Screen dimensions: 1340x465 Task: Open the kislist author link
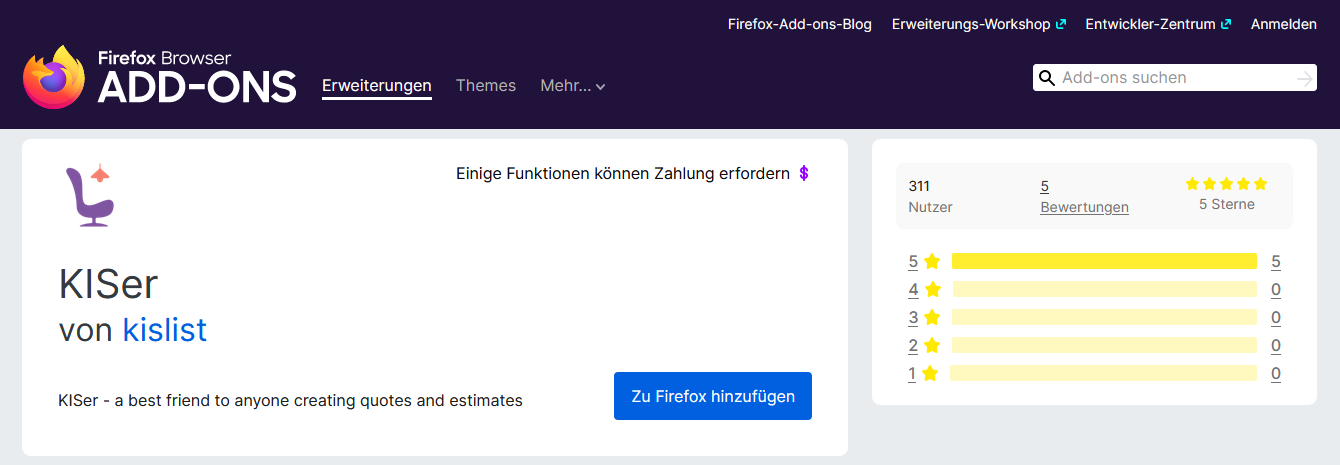click(165, 329)
